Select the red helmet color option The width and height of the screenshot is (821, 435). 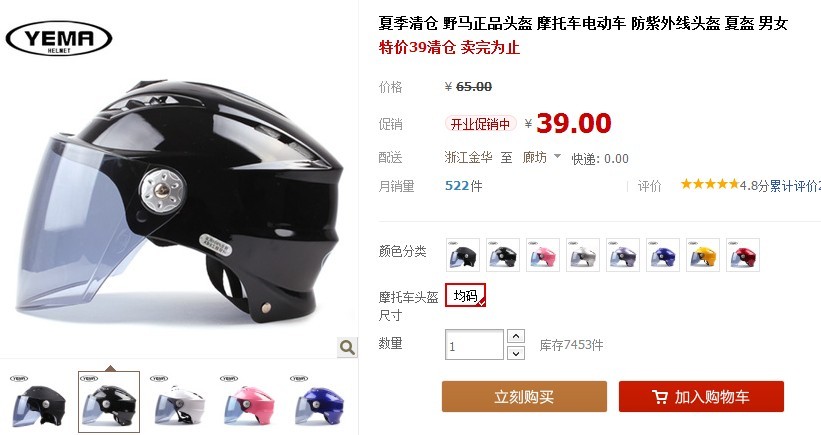(x=742, y=255)
